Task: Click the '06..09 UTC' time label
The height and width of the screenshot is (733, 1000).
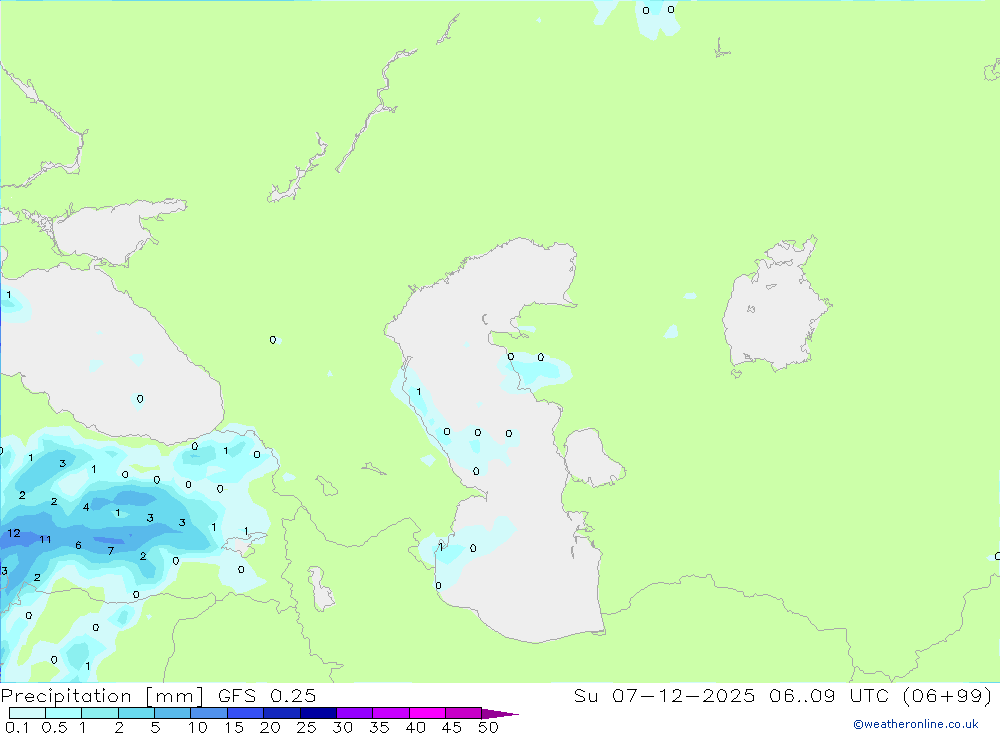Action: click(828, 695)
